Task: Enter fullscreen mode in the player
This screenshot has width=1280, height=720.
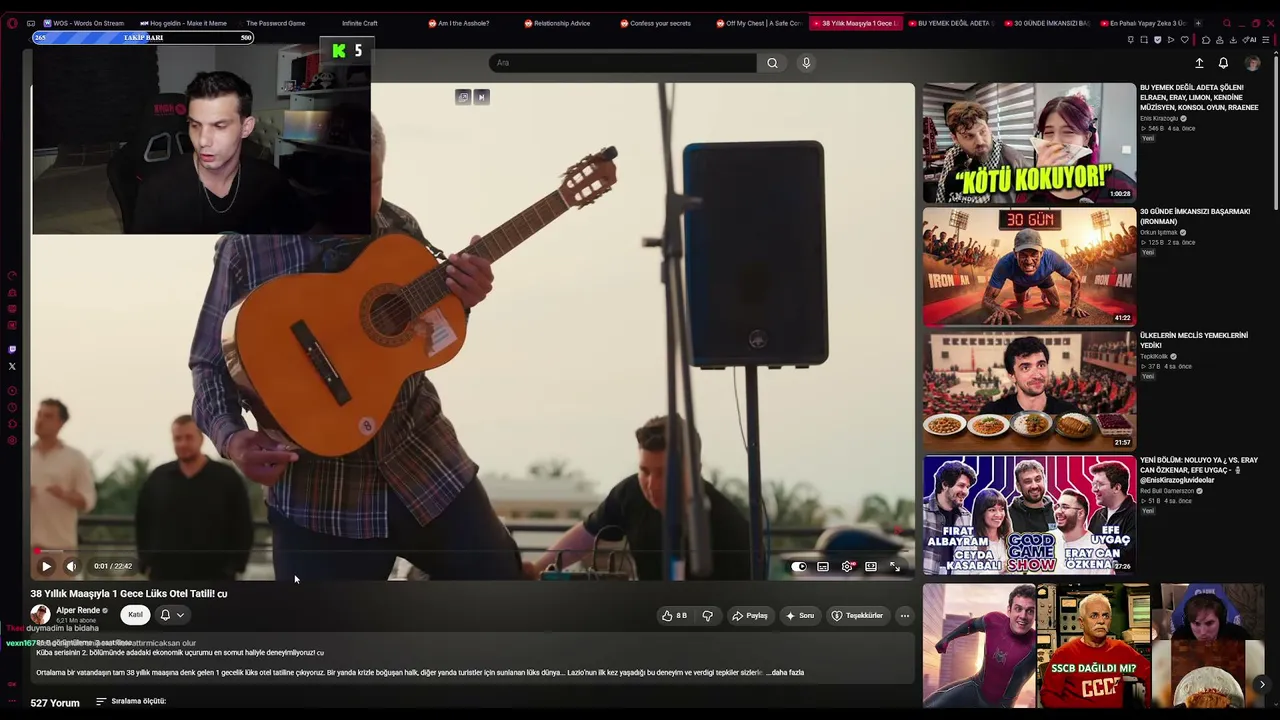Action: pyautogui.click(x=895, y=566)
